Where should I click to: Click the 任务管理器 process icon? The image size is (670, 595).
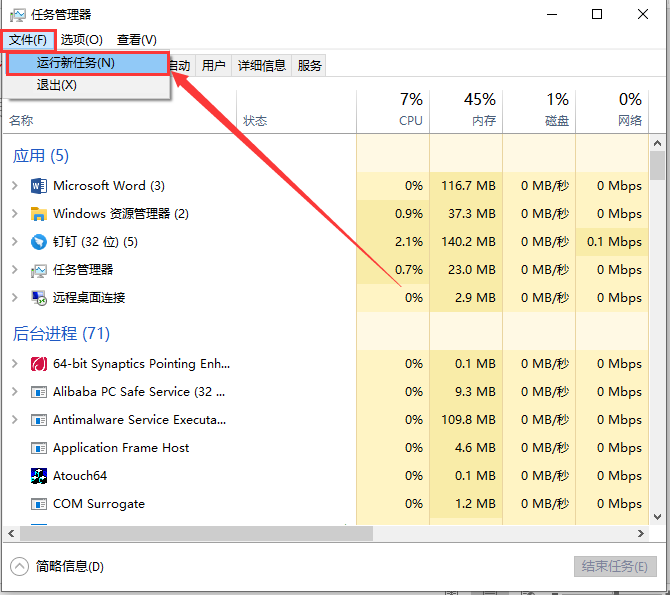tap(39, 270)
